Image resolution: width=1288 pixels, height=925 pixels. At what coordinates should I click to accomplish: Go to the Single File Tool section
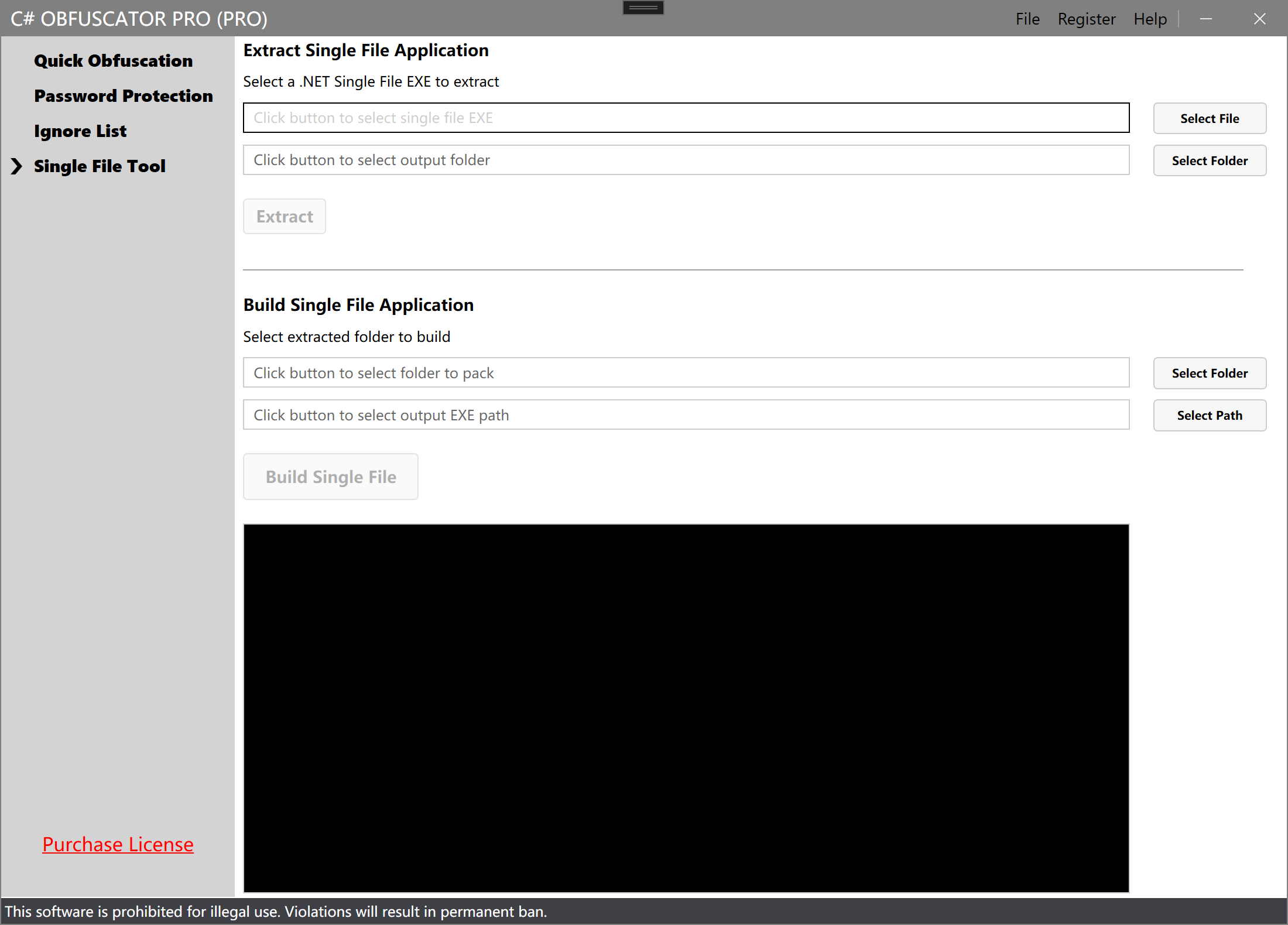100,166
